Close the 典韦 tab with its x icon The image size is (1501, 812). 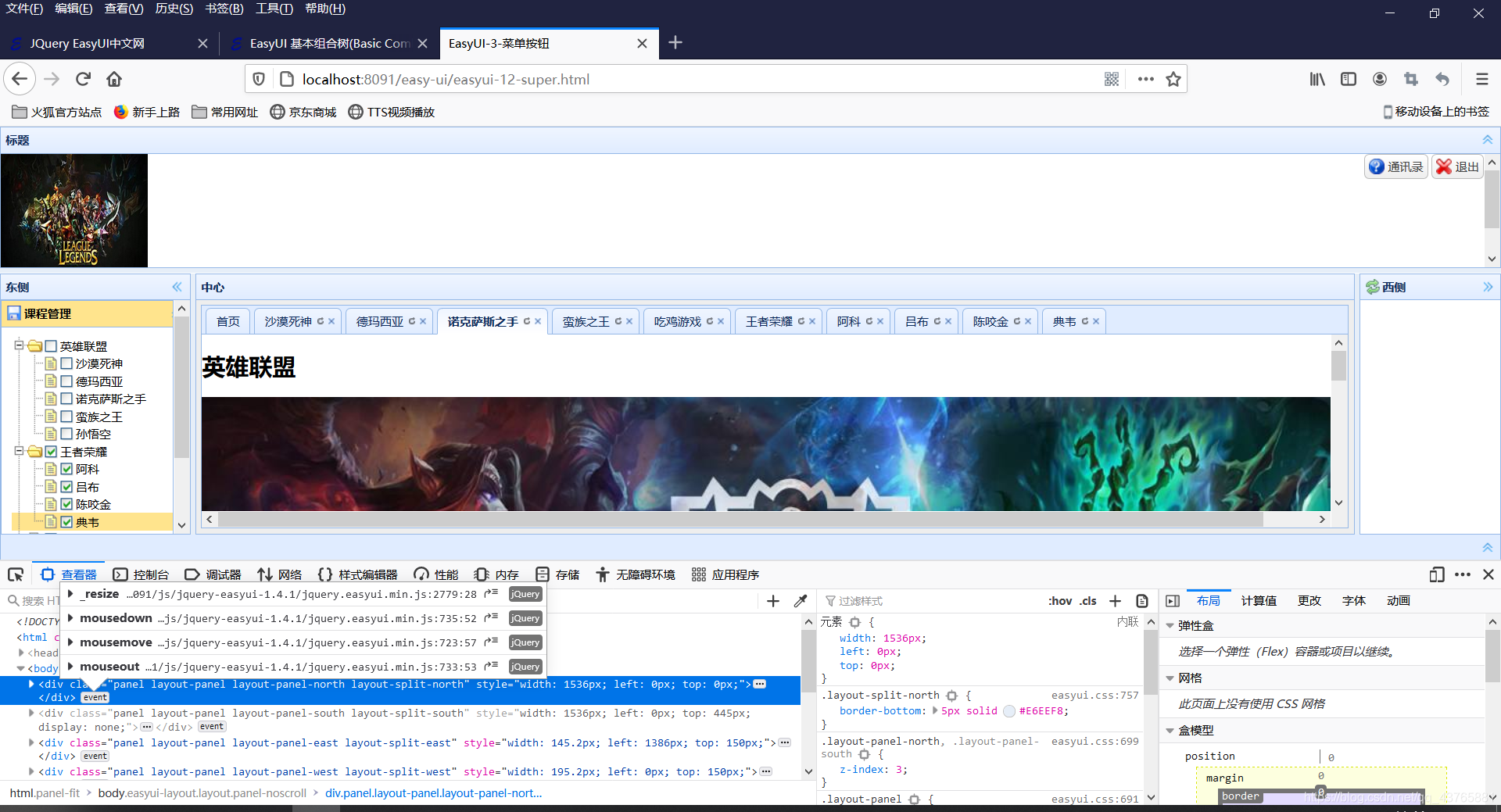tap(1096, 321)
